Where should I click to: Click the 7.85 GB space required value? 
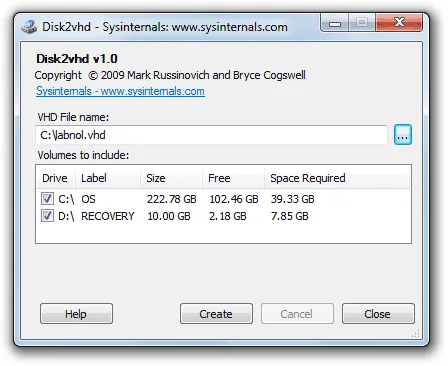tap(290, 216)
